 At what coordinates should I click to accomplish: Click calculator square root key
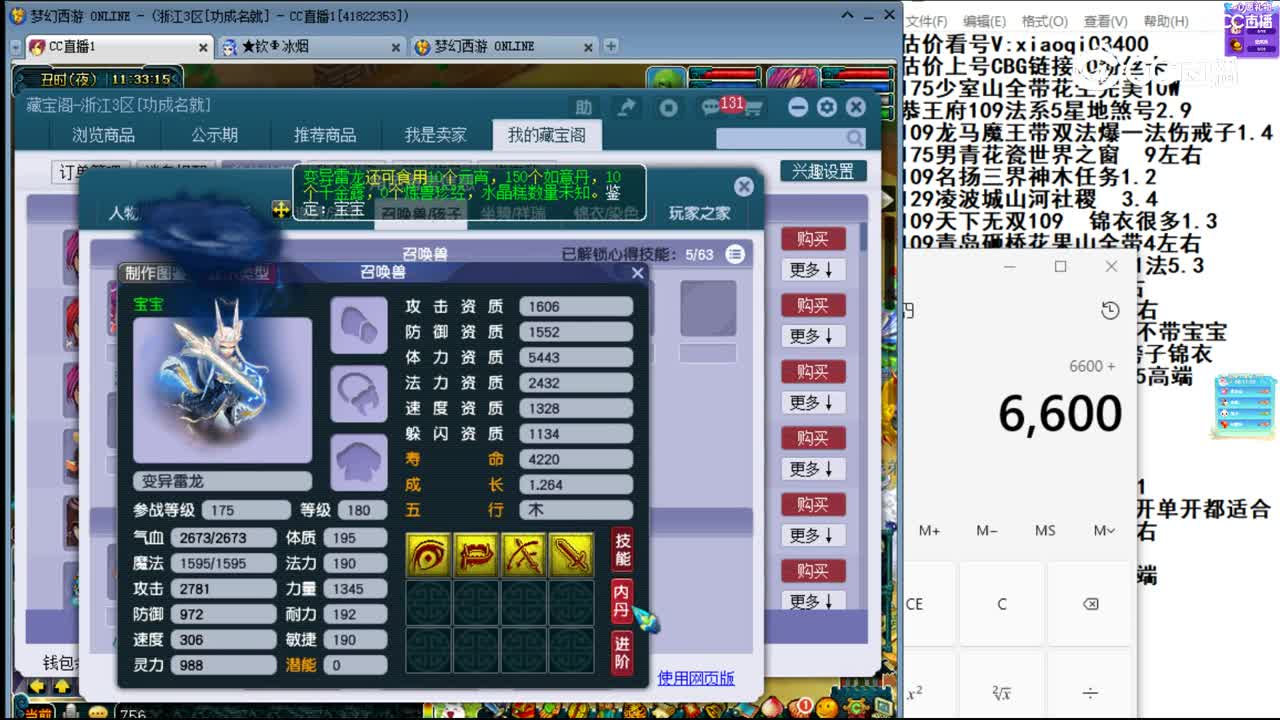1002,692
